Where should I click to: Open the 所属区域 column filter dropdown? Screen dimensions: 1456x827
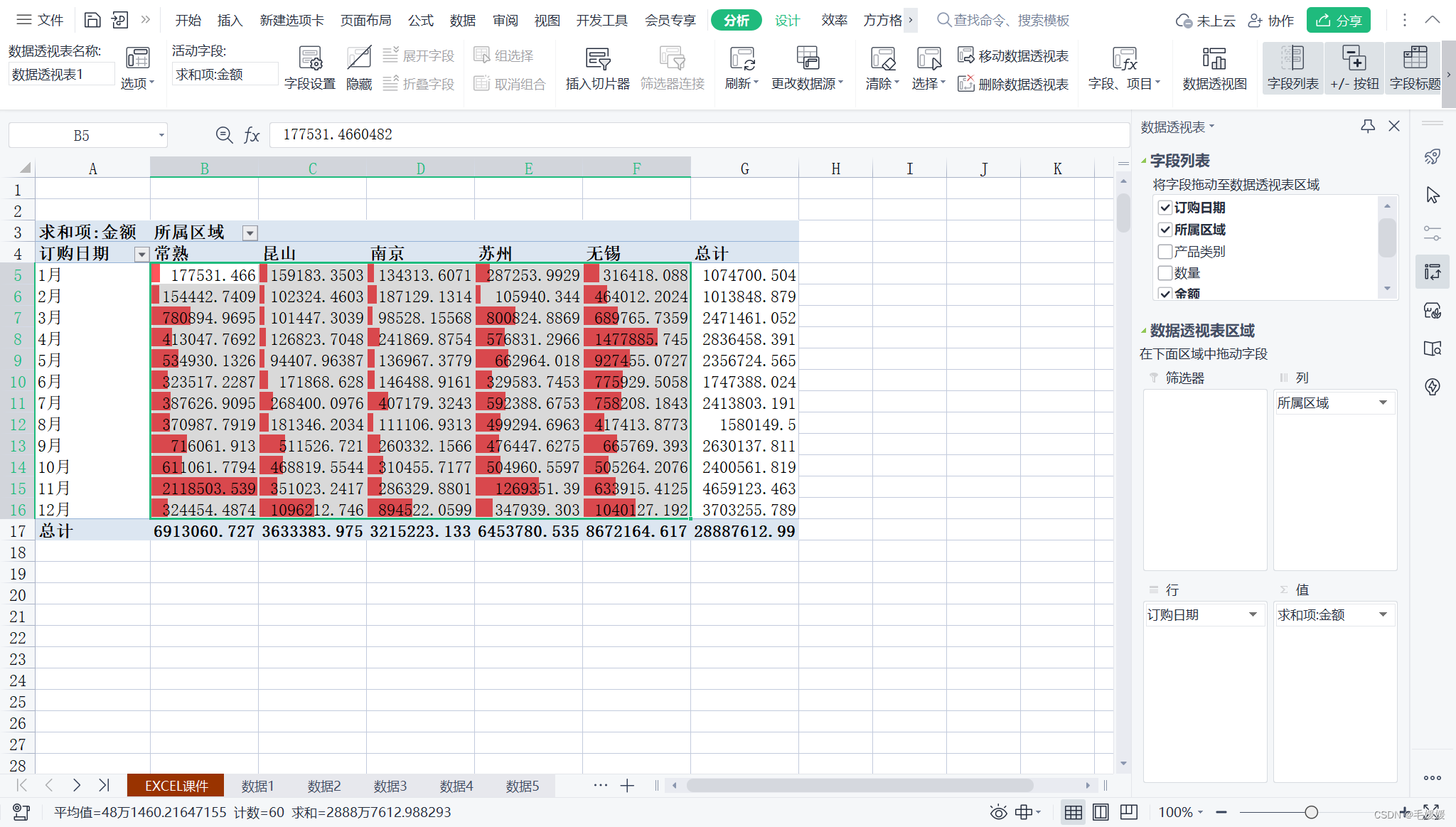coord(250,233)
